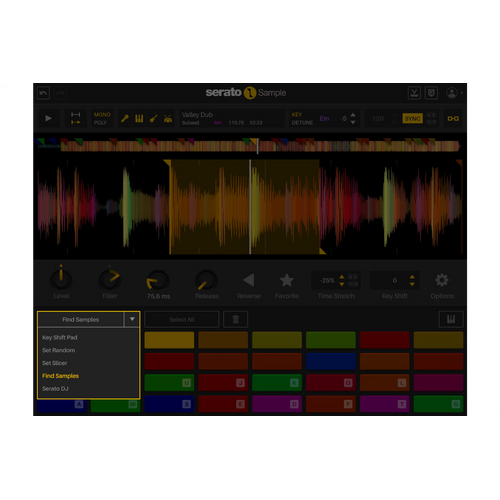Open the Options gear icon
Screen dimensions: 500x500
coord(442,280)
